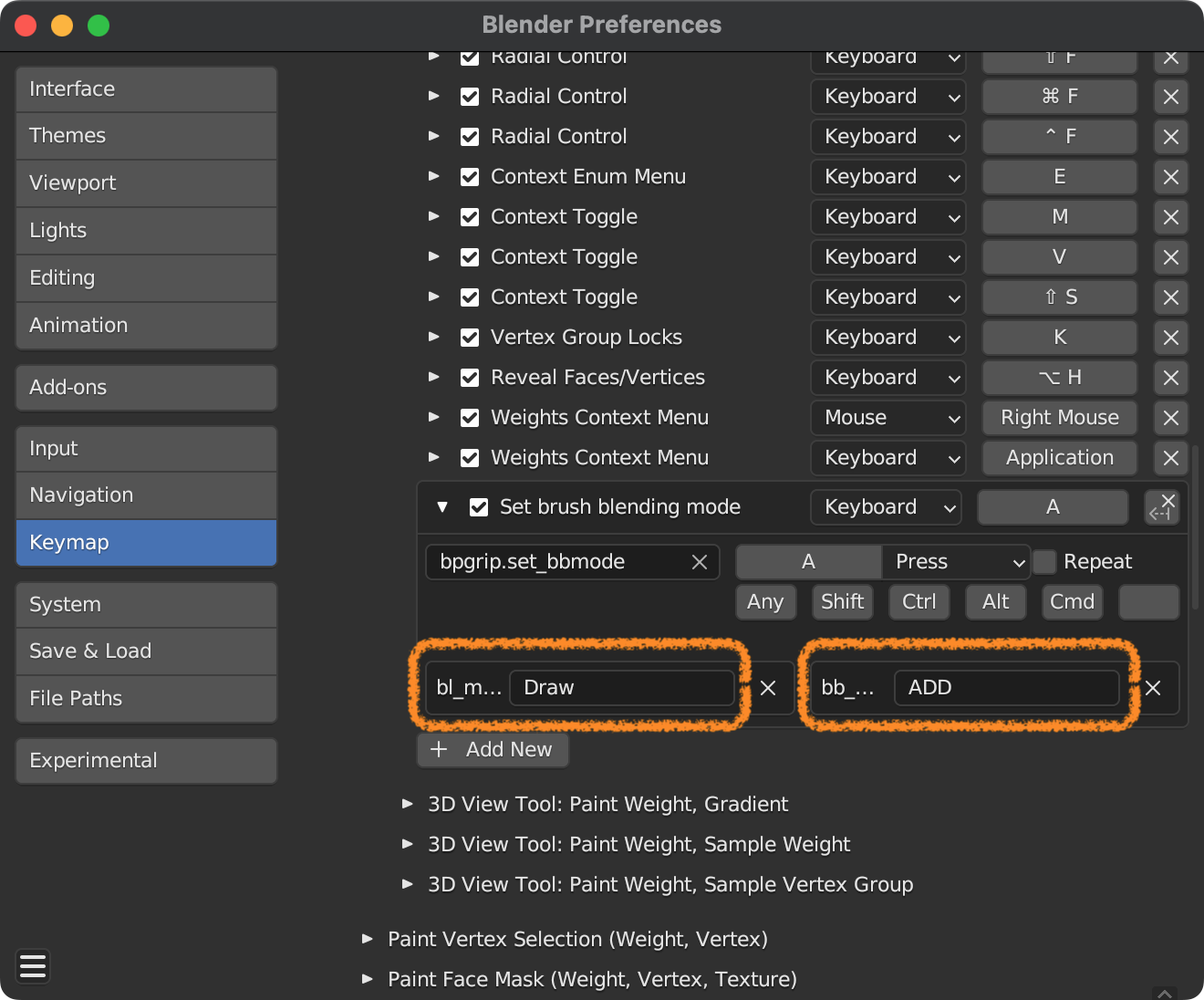Uncheck the Vertex Group Locks keymap item
This screenshot has width=1204, height=1000.
(x=470, y=338)
